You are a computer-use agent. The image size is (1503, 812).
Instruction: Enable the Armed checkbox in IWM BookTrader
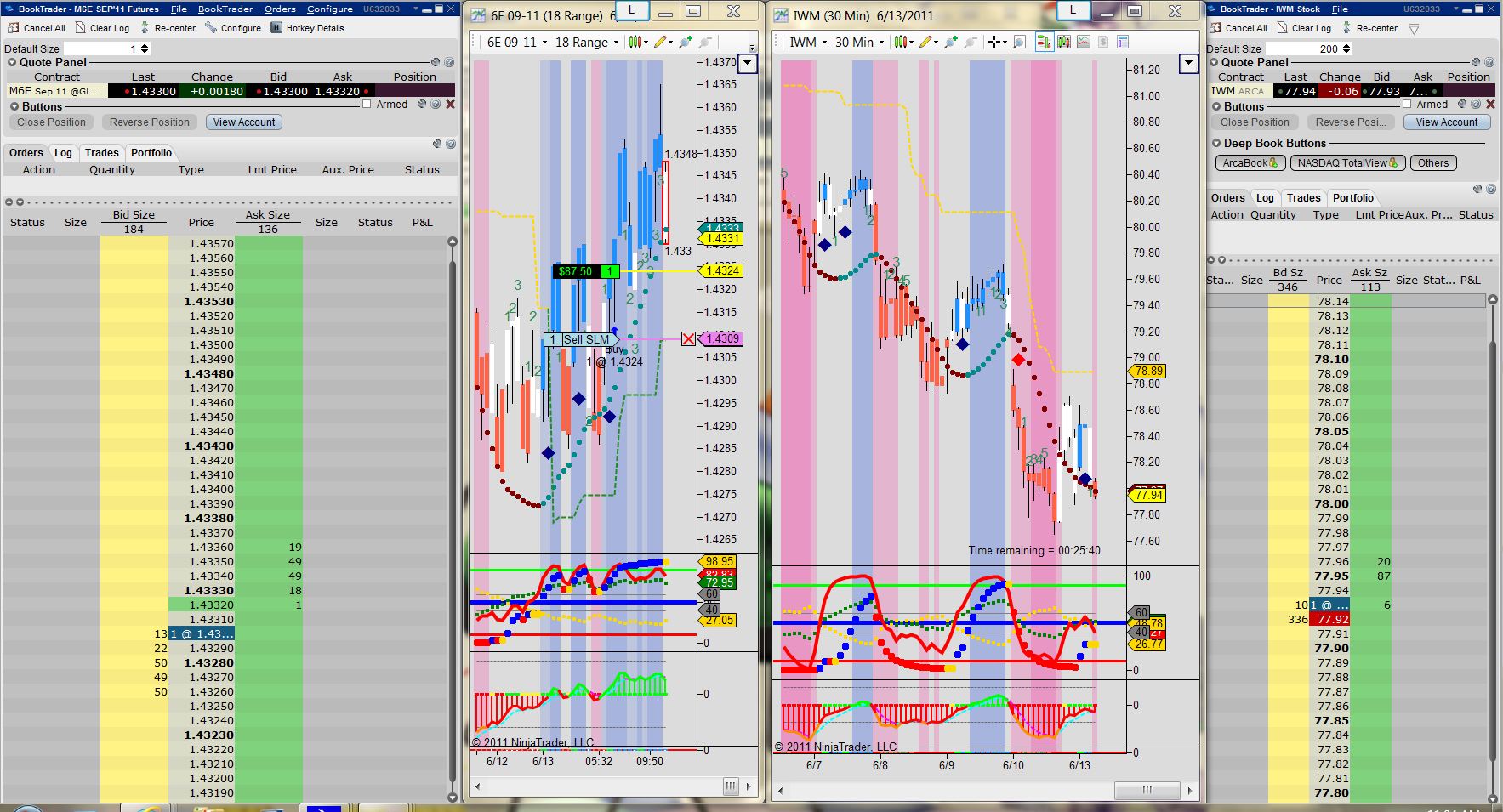pyautogui.click(x=1407, y=105)
